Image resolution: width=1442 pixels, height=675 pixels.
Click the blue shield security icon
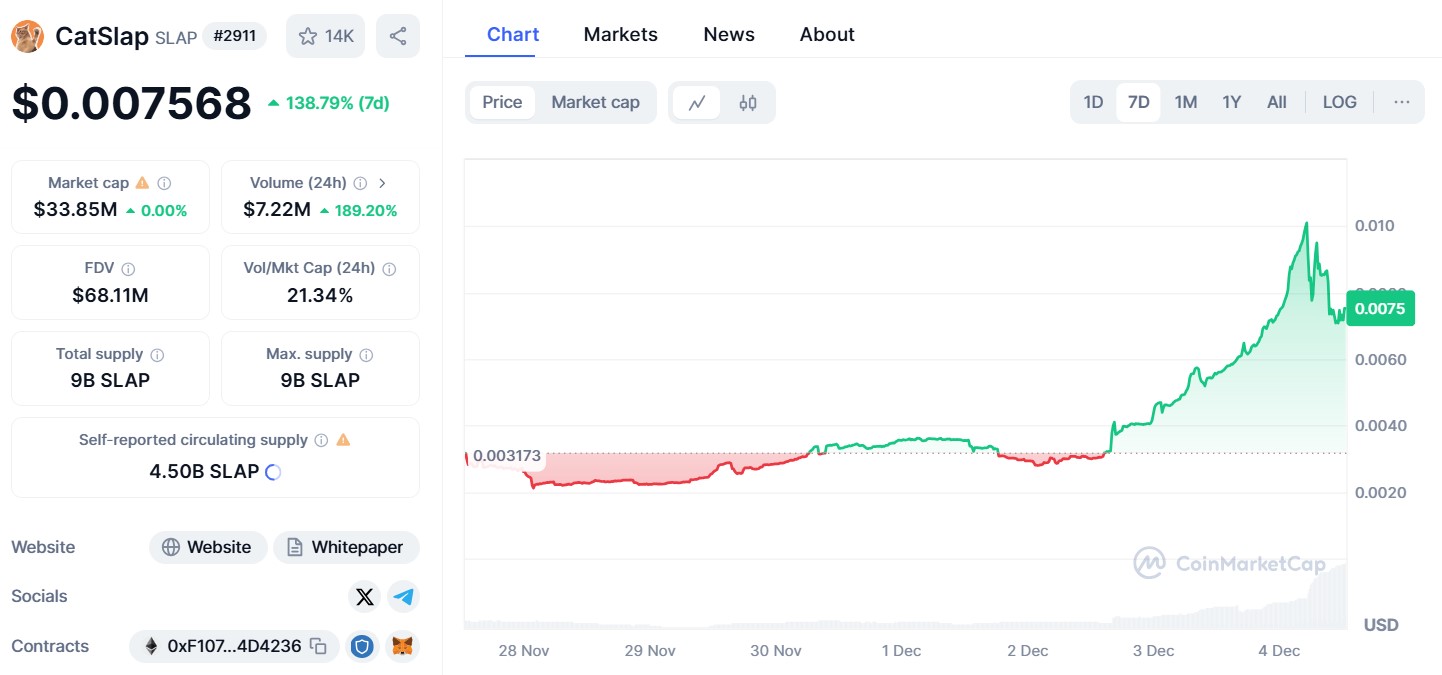tap(362, 646)
